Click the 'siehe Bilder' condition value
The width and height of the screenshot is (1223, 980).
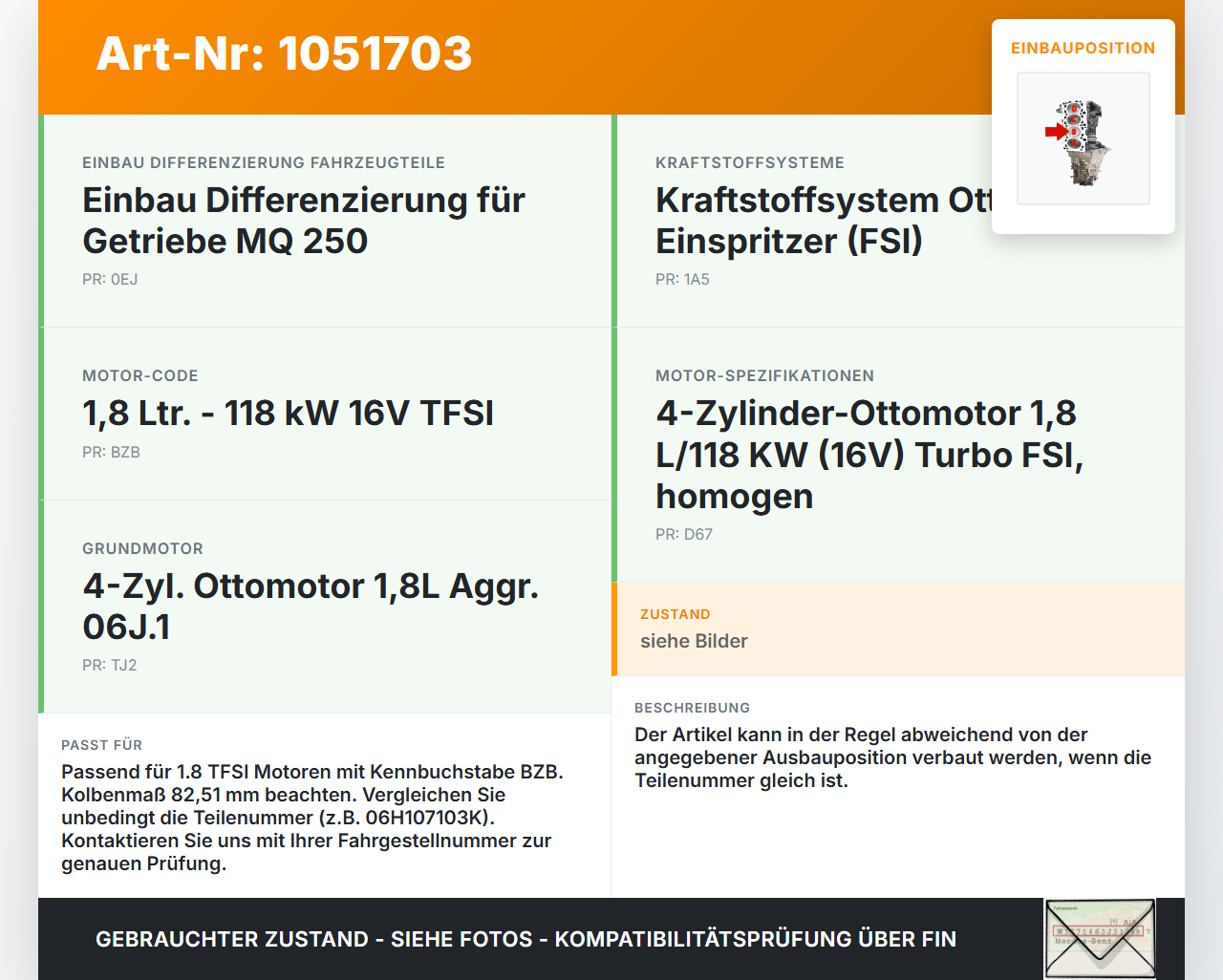(x=694, y=641)
